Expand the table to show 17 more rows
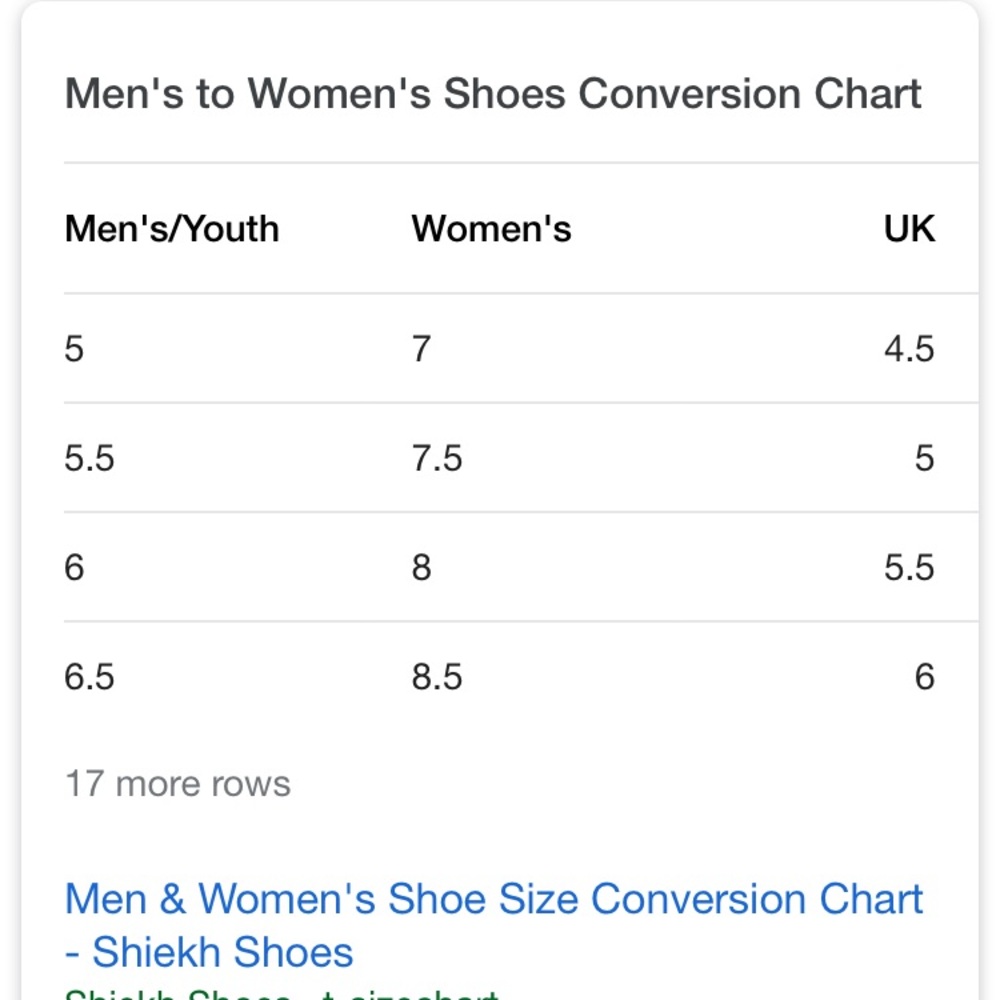 coord(176,784)
